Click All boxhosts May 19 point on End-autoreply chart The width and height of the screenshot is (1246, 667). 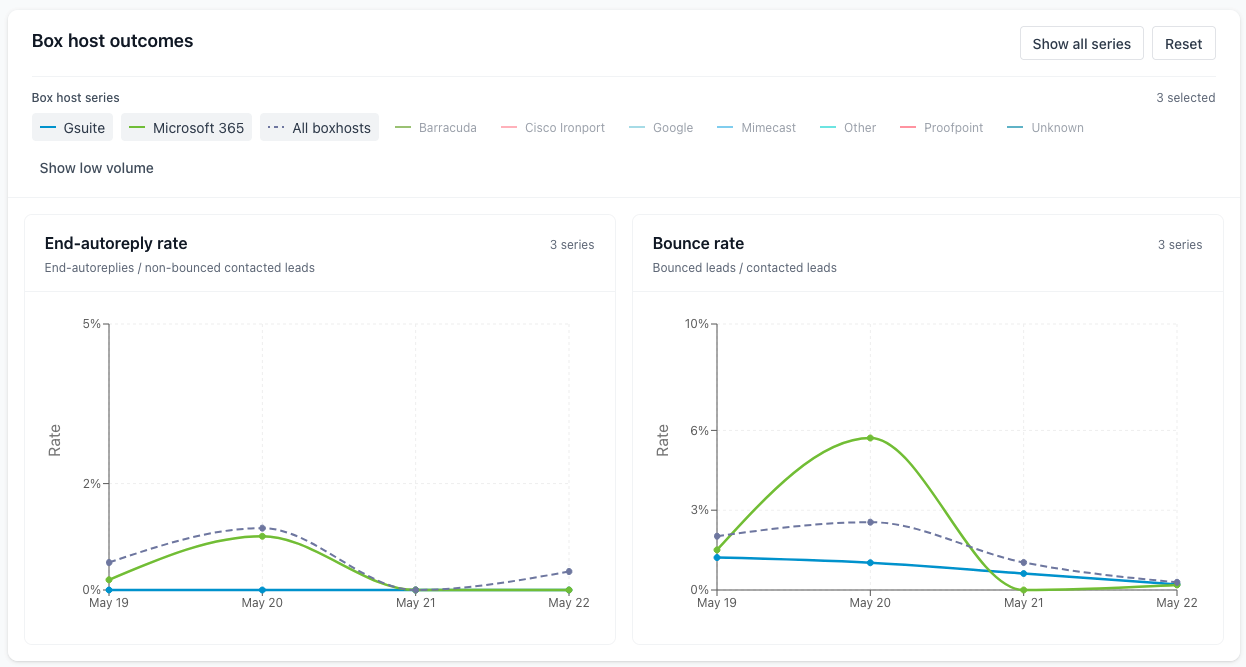point(109,562)
